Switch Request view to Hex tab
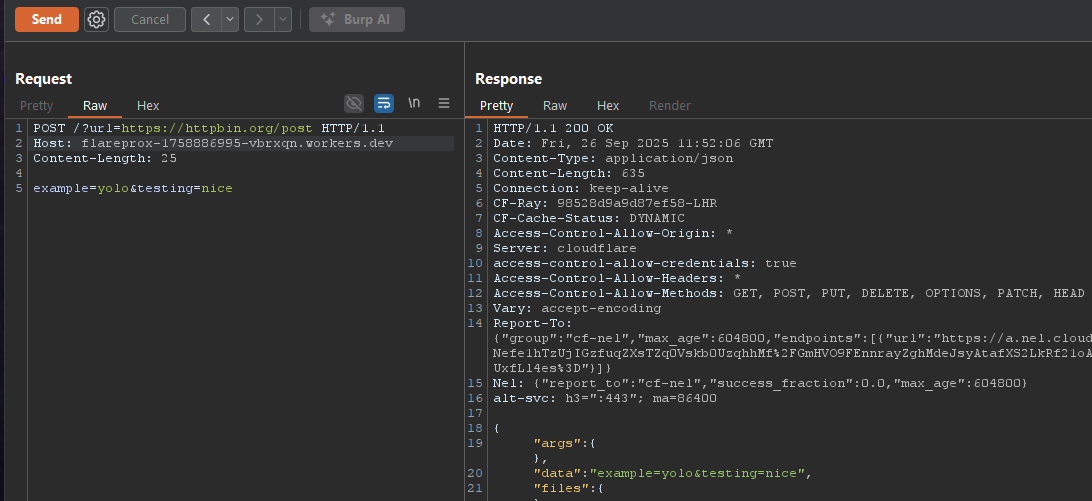The height and width of the screenshot is (501, 1092). tap(148, 105)
